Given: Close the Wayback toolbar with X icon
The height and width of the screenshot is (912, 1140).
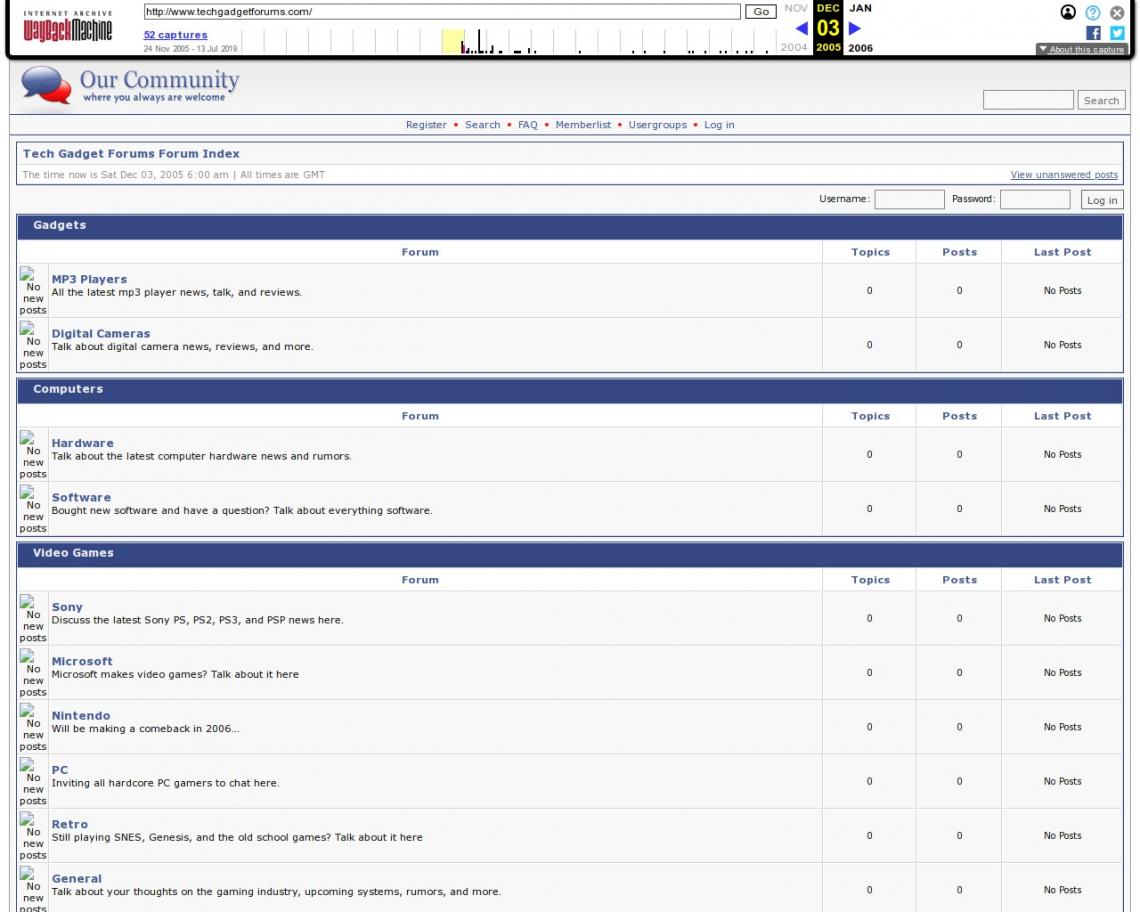Looking at the screenshot, I should (1117, 12).
